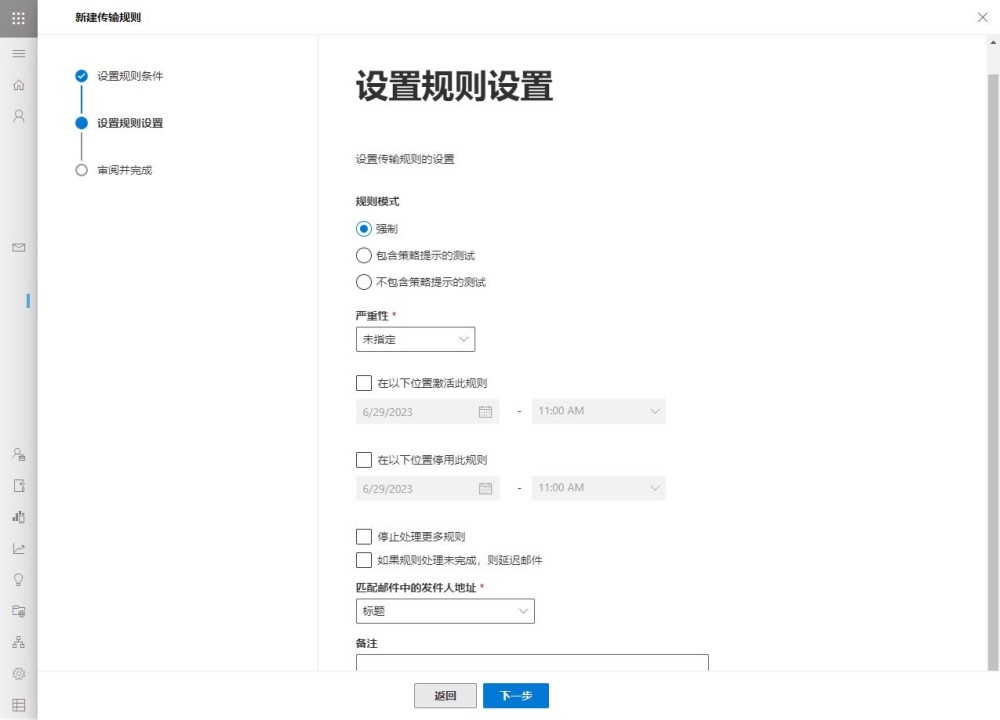
Task: Check 停止处理更多规则
Action: click(364, 536)
